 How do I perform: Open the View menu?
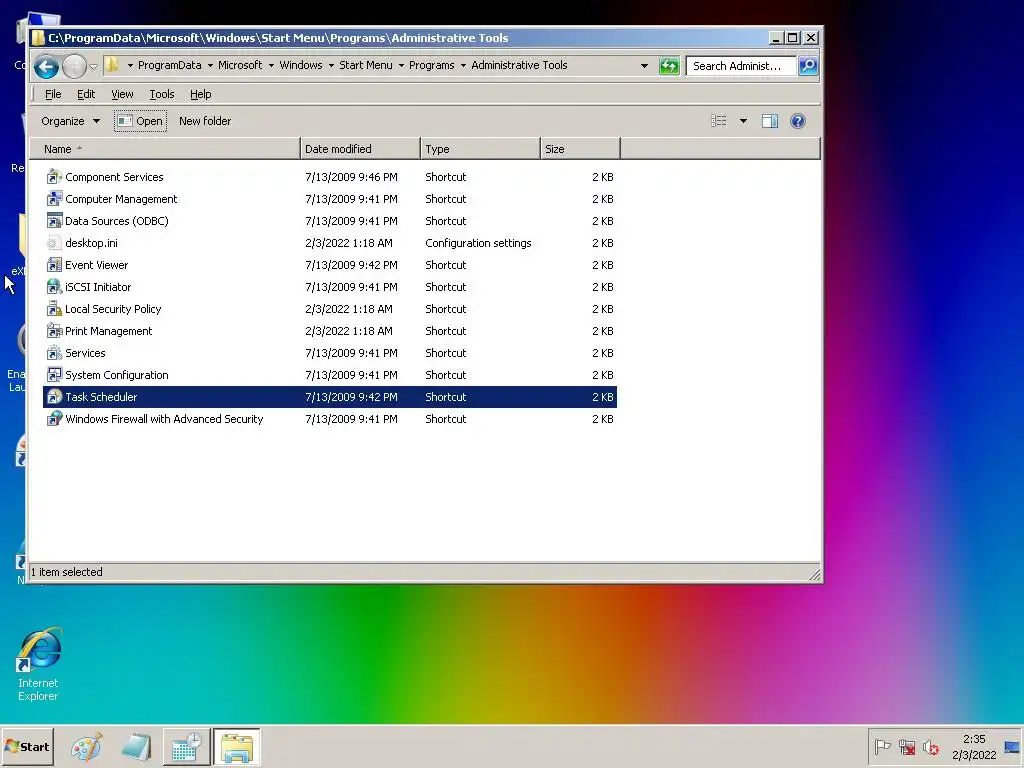122,94
